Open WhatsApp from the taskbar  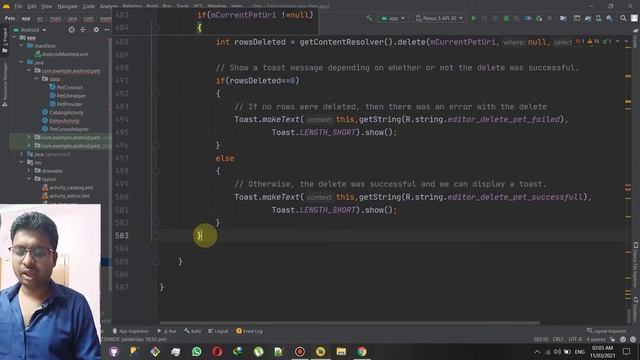pos(196,351)
